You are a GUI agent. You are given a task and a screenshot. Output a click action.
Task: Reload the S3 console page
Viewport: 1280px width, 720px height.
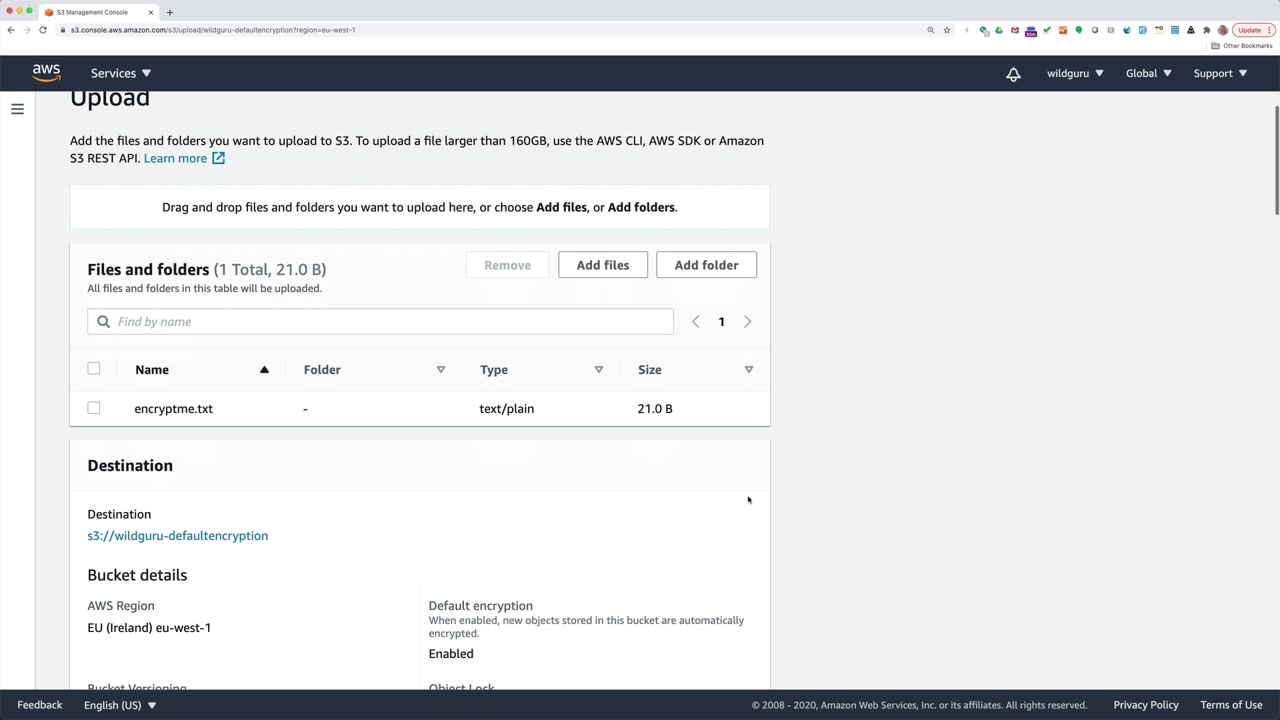(x=43, y=30)
